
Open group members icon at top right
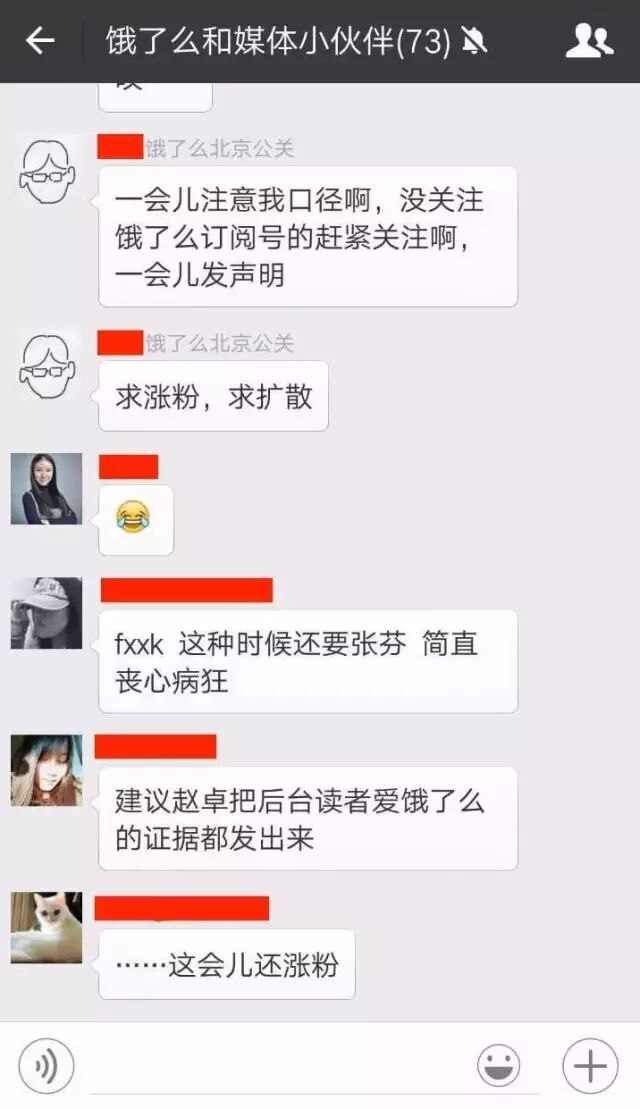[589, 40]
